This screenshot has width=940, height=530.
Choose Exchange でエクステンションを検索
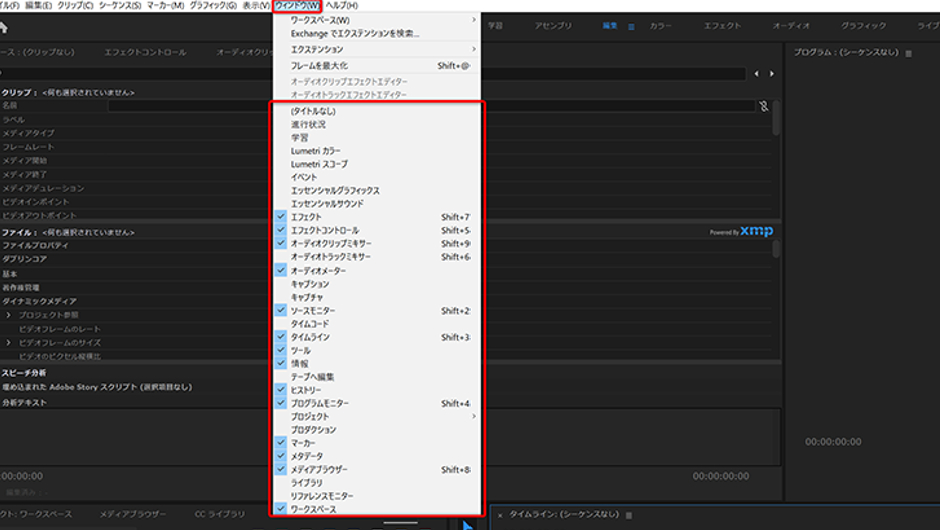pos(355,34)
